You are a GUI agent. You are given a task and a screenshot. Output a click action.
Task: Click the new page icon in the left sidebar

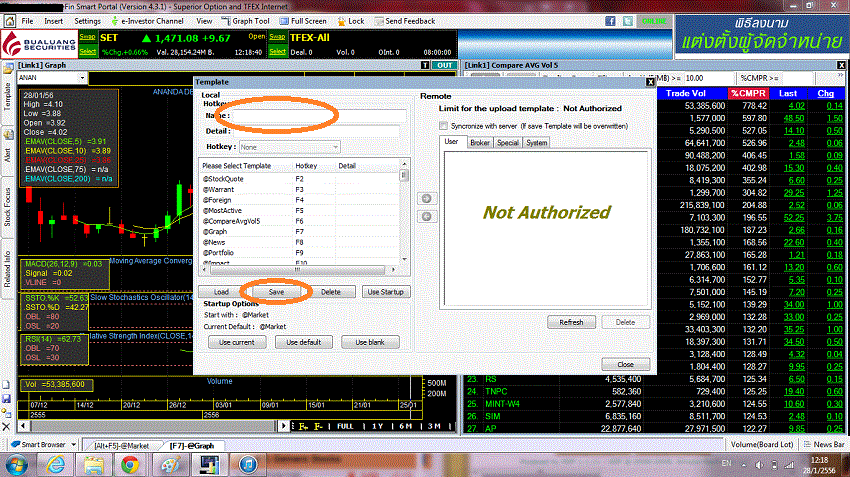(x=6, y=385)
